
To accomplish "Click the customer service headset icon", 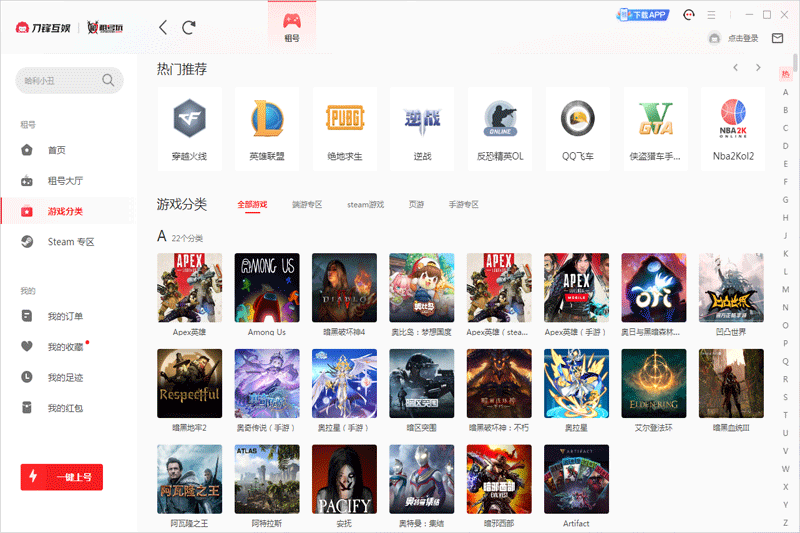I will click(689, 15).
